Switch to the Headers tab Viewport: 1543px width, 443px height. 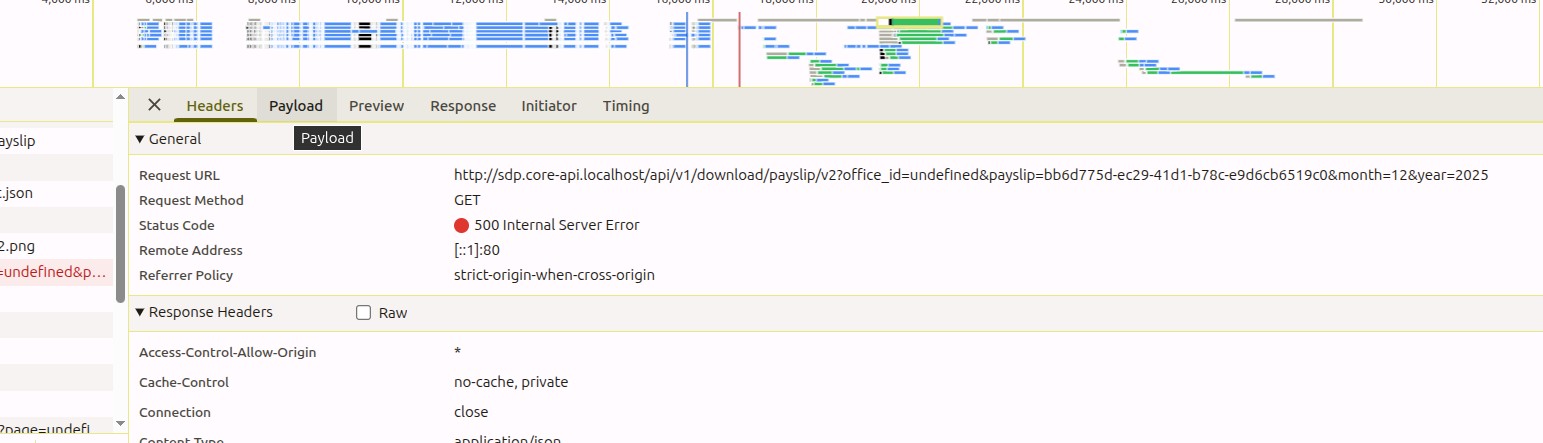pos(215,105)
